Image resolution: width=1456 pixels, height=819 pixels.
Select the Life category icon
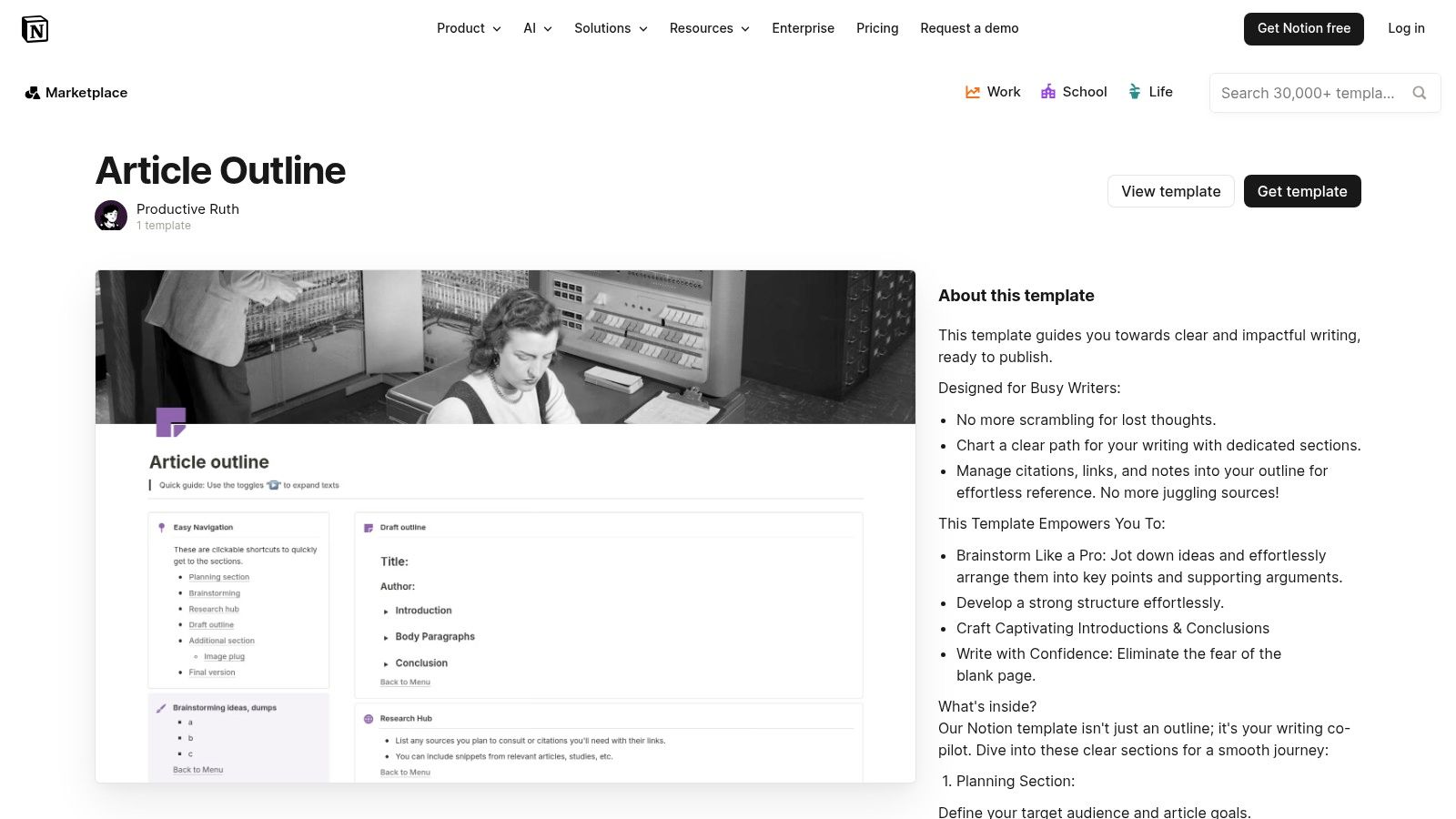pos(1134,92)
